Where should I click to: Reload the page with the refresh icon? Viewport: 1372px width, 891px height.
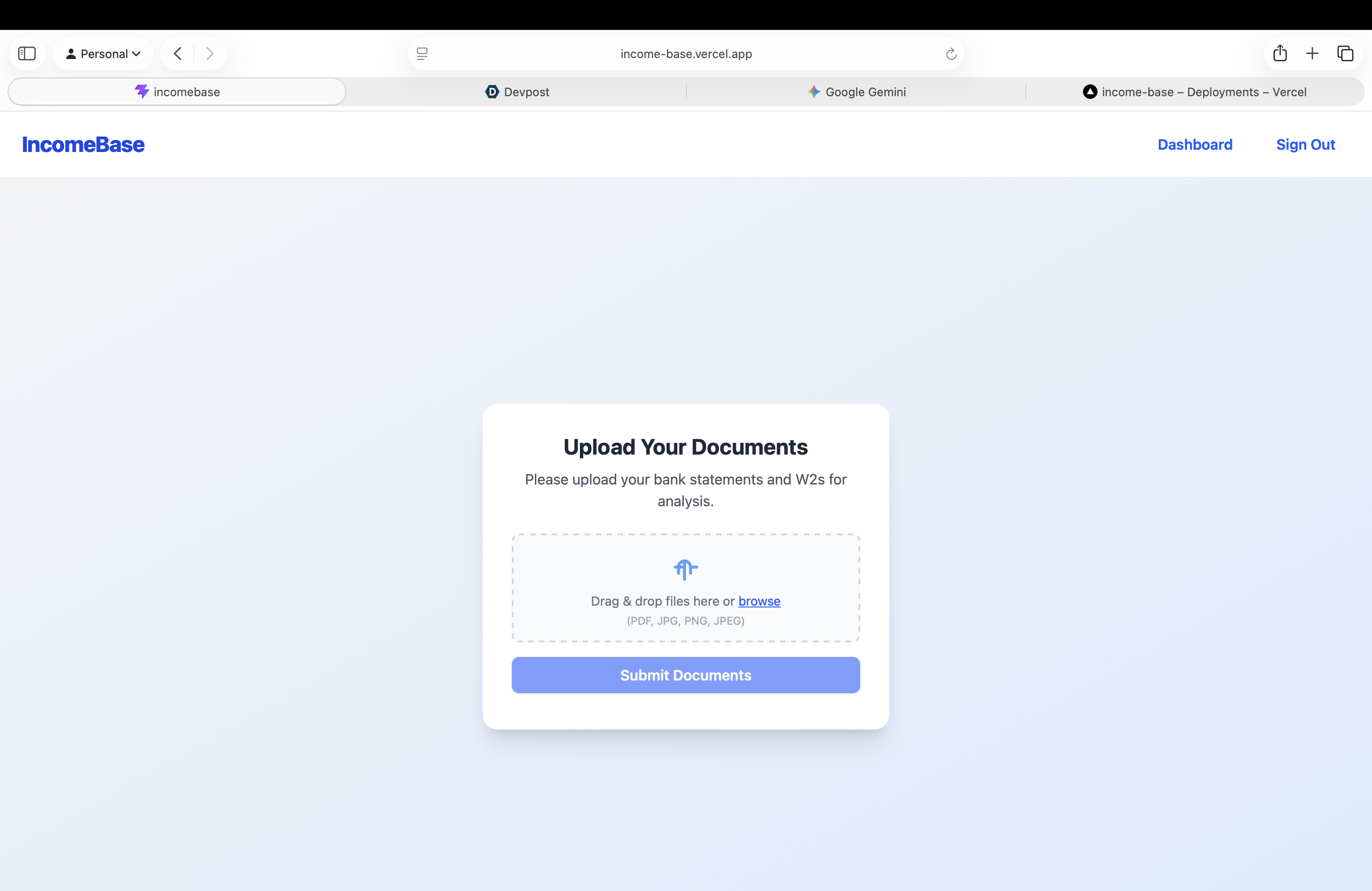pos(951,54)
